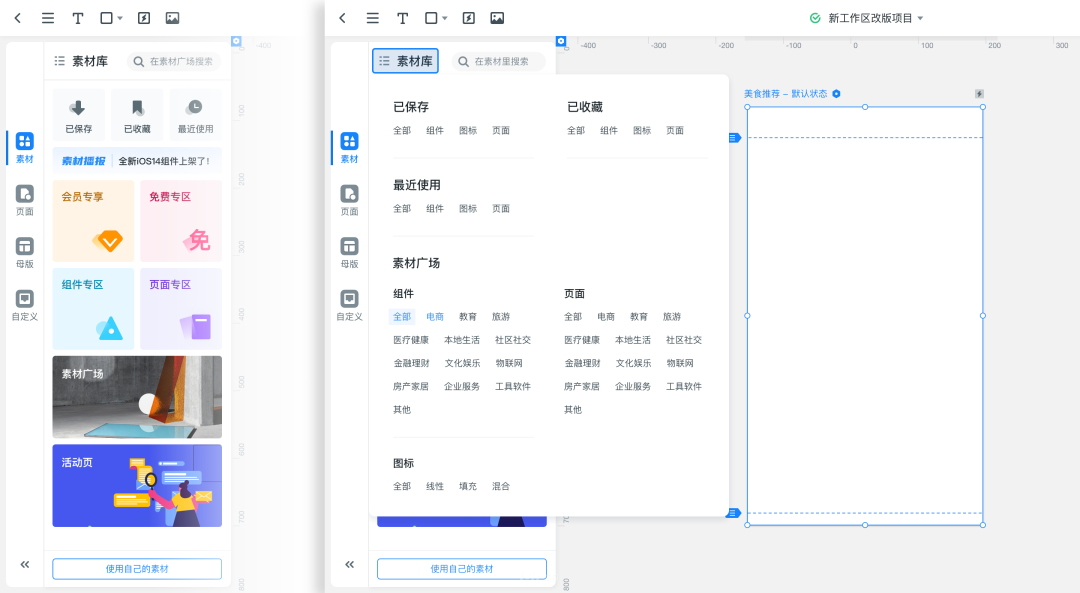The image size is (1080, 593).
Task: Click the blue ruler origin icon in right window
Action: (x=561, y=41)
